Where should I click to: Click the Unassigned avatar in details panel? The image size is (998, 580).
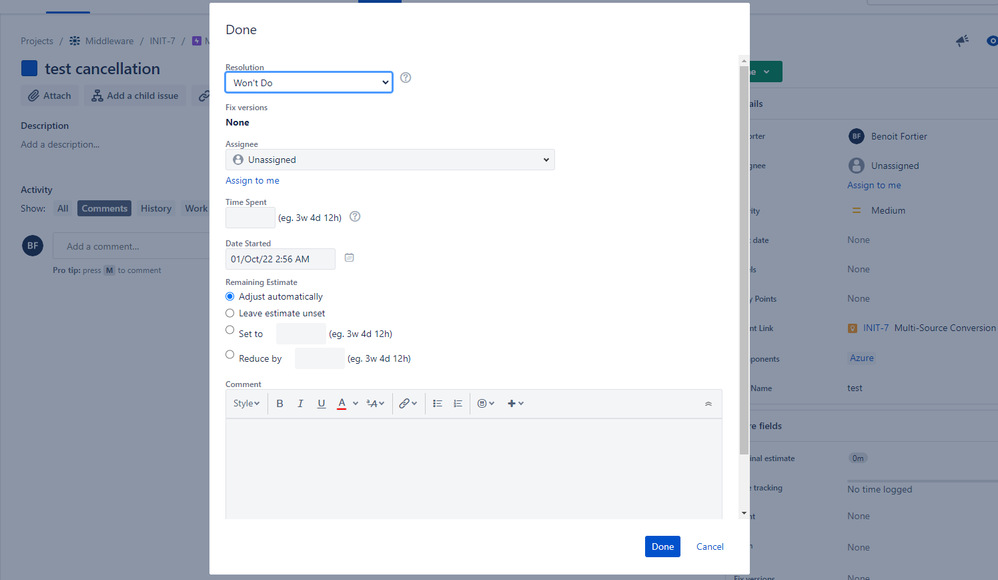(856, 166)
